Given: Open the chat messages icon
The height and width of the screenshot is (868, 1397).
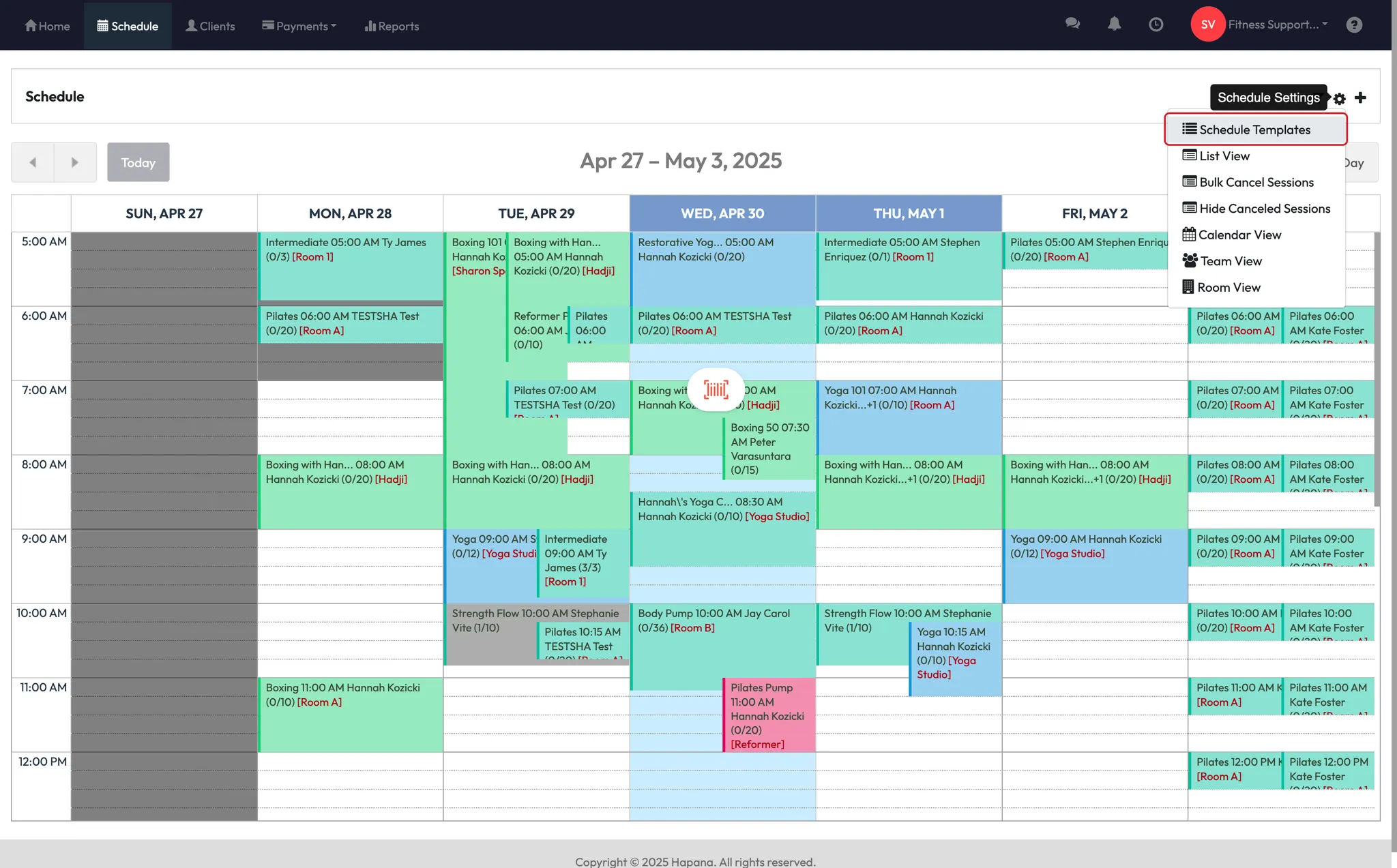Looking at the screenshot, I should click(x=1072, y=24).
